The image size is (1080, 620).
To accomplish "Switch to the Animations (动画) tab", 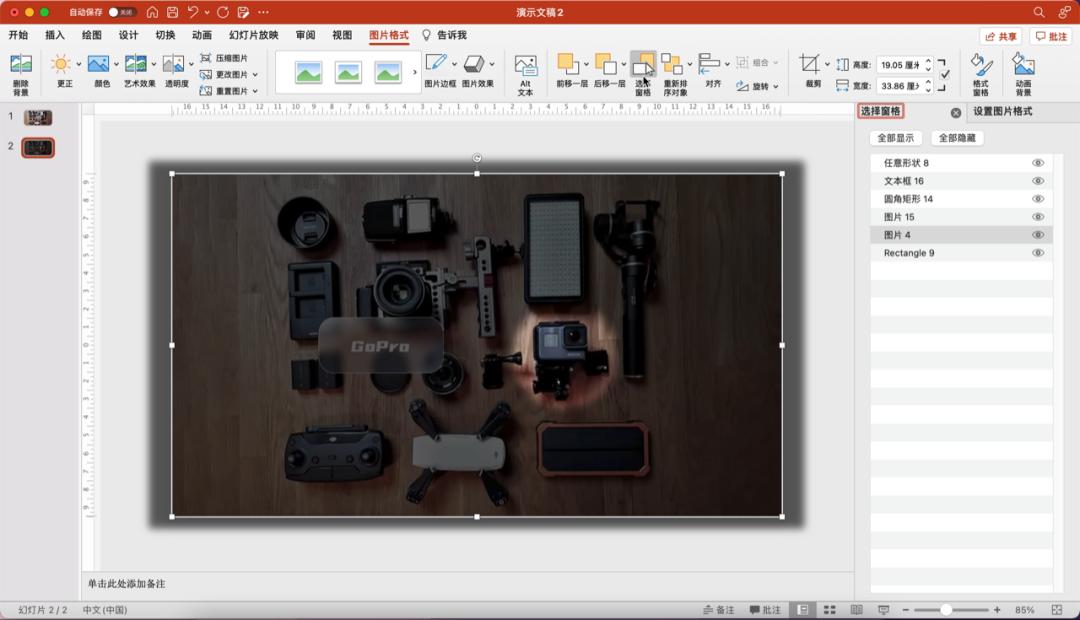I will click(201, 35).
